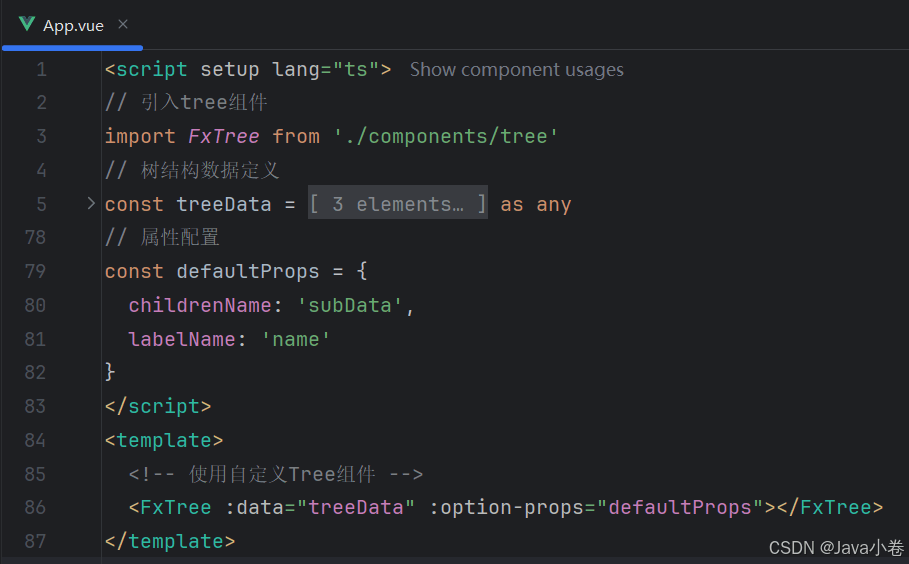The height and width of the screenshot is (564, 909).
Task: Click the opening <template> tag on line 84
Action: point(164,440)
